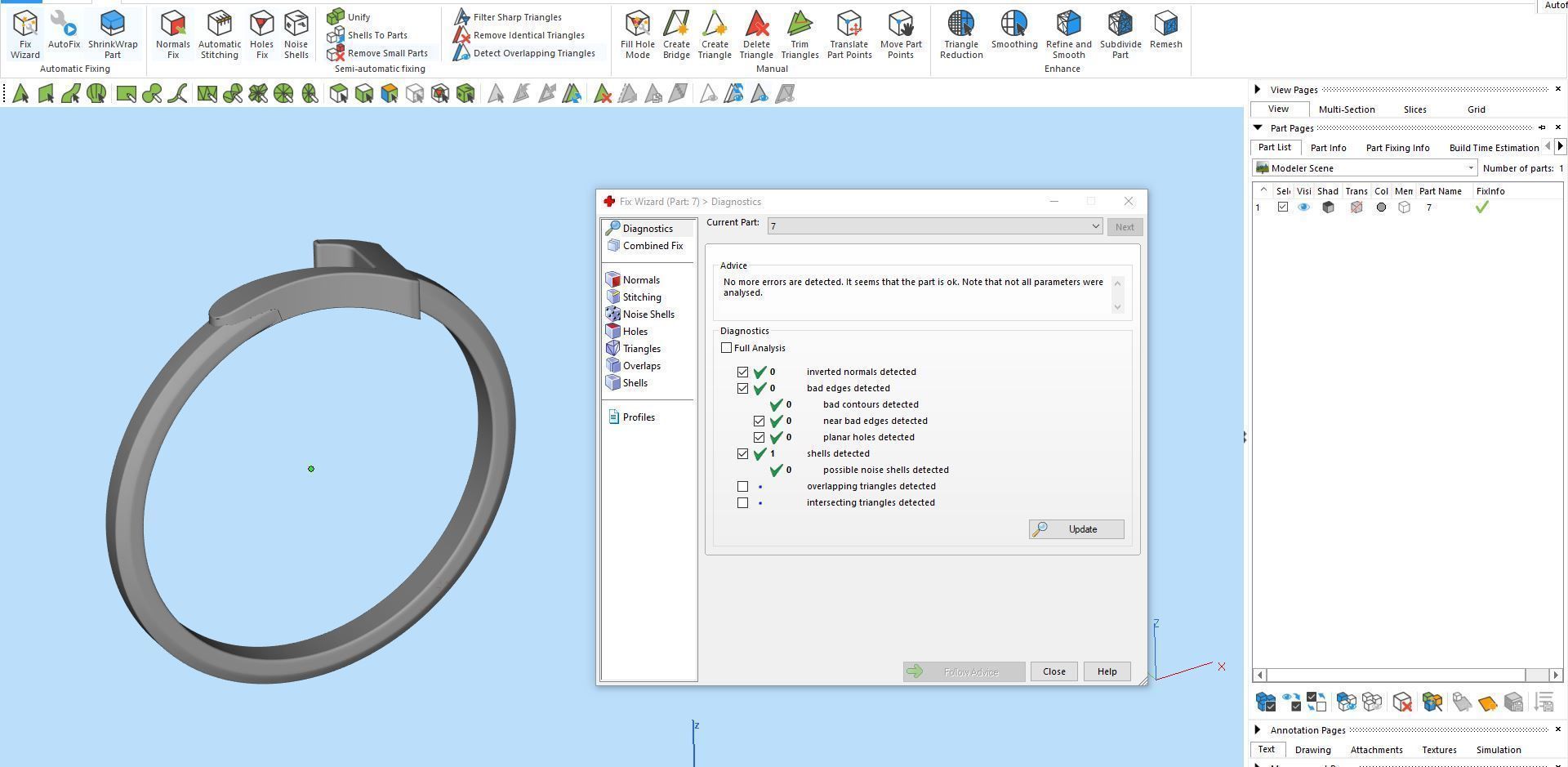
Task: Hide part 7 using eye icon
Action: [x=1303, y=207]
